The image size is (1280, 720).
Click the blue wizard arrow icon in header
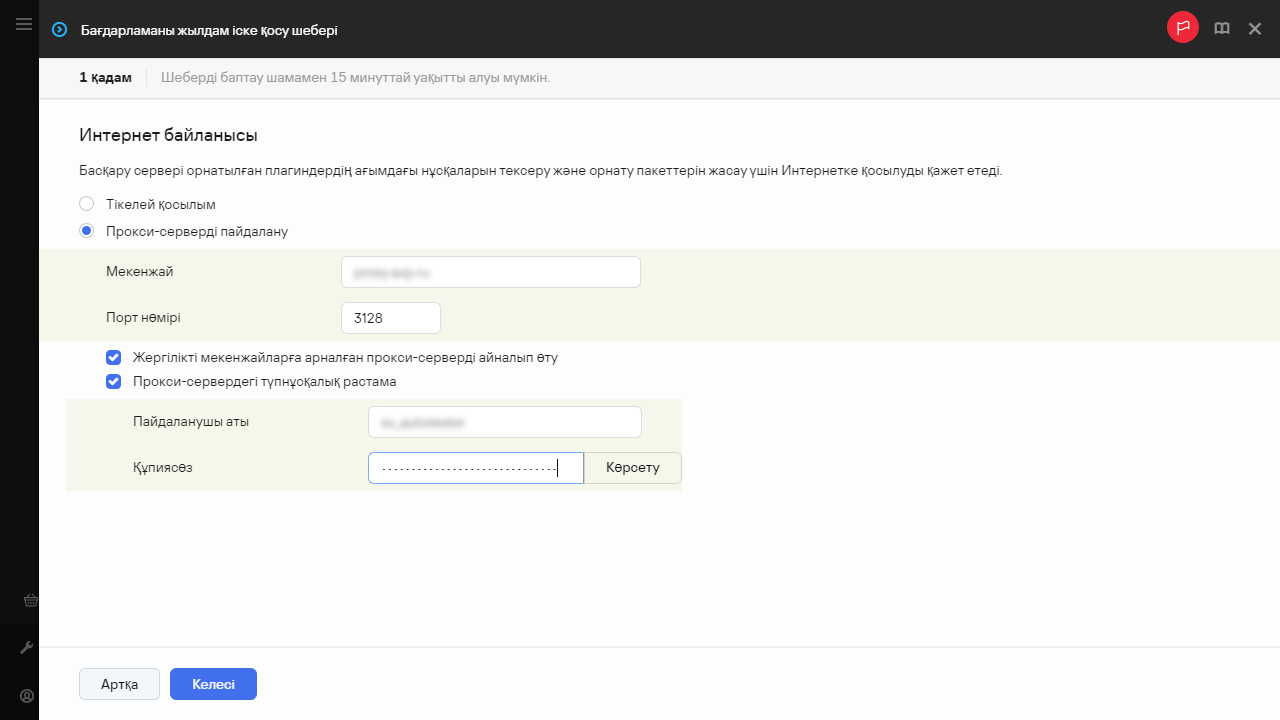(x=59, y=30)
